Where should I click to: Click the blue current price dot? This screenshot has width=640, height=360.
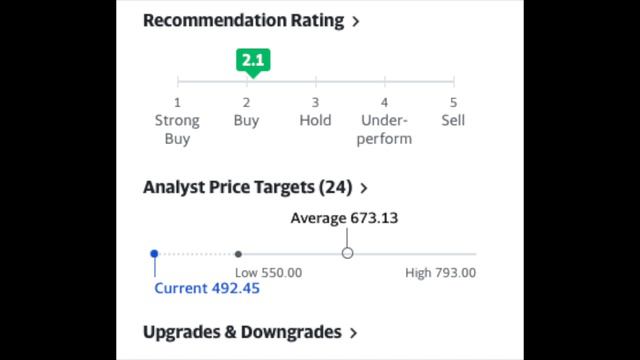[x=154, y=254]
